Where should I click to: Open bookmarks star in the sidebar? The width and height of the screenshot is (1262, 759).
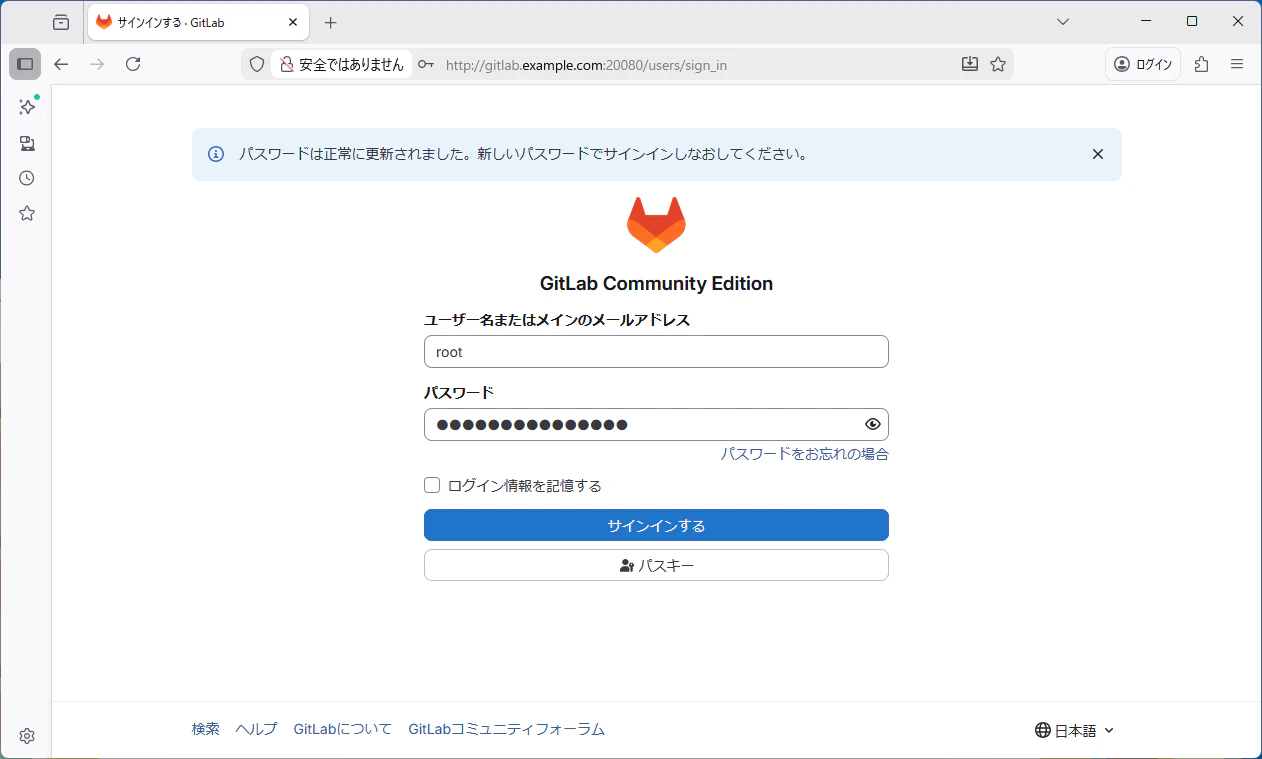27,213
